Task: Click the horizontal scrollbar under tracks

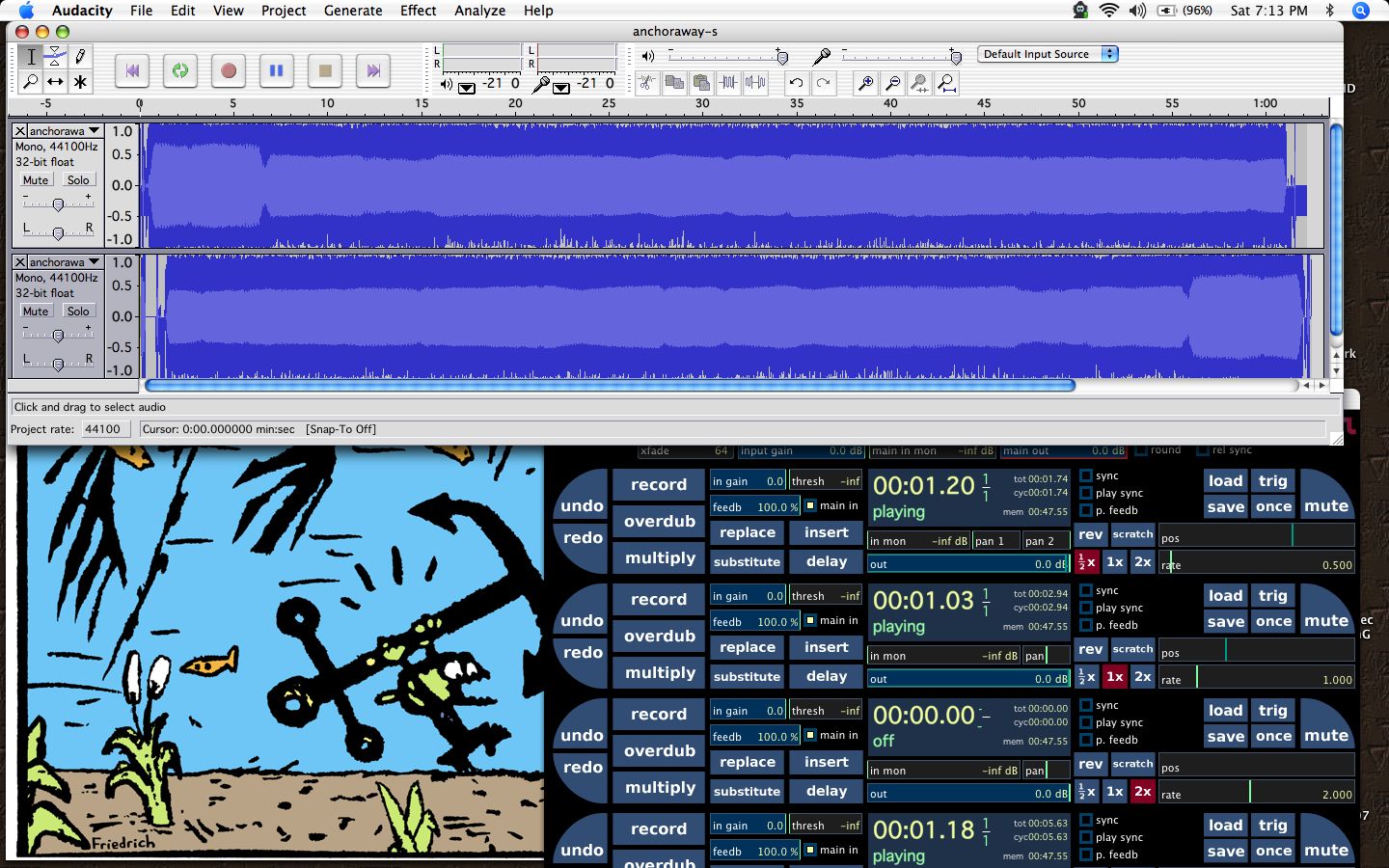Action: click(x=610, y=385)
